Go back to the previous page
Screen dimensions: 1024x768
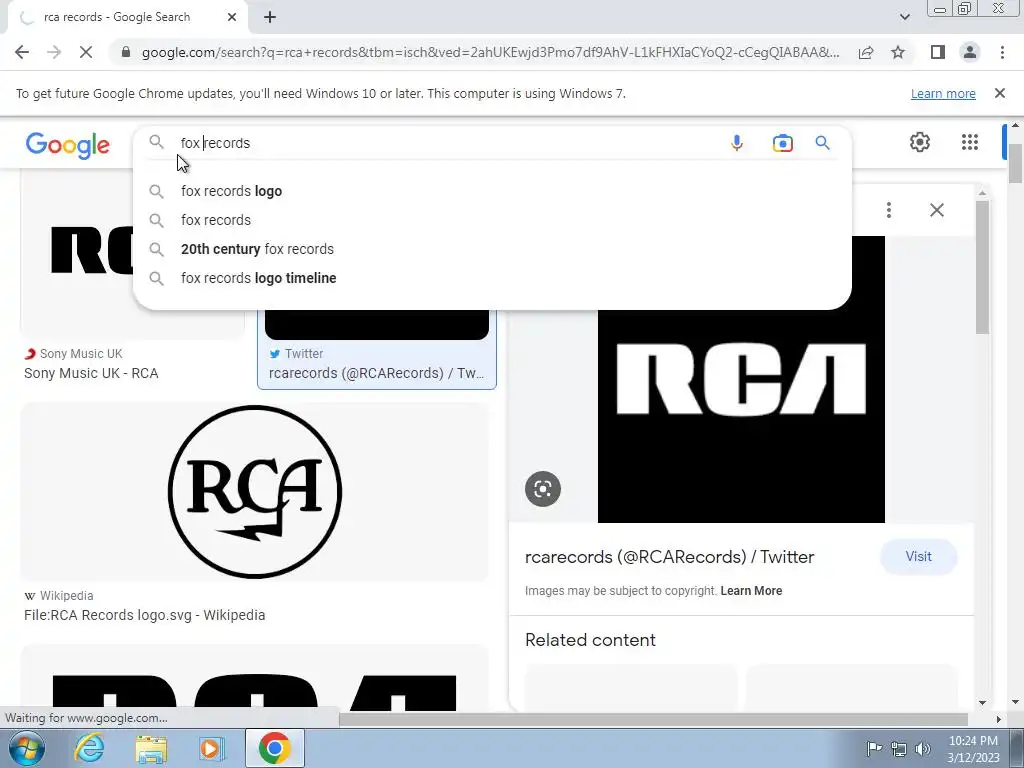(22, 52)
